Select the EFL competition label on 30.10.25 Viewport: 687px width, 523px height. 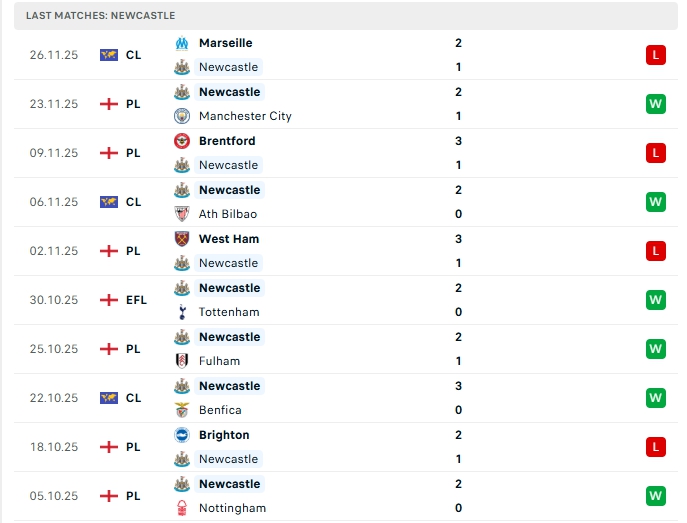pyautogui.click(x=136, y=300)
